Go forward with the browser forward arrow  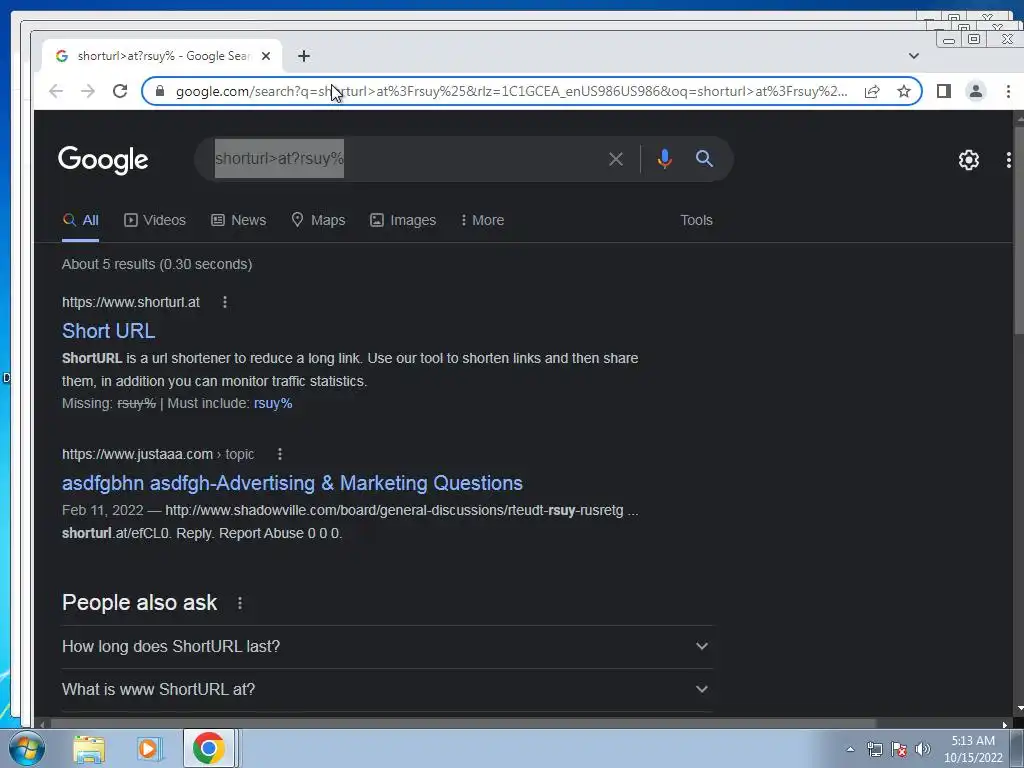[x=88, y=91]
